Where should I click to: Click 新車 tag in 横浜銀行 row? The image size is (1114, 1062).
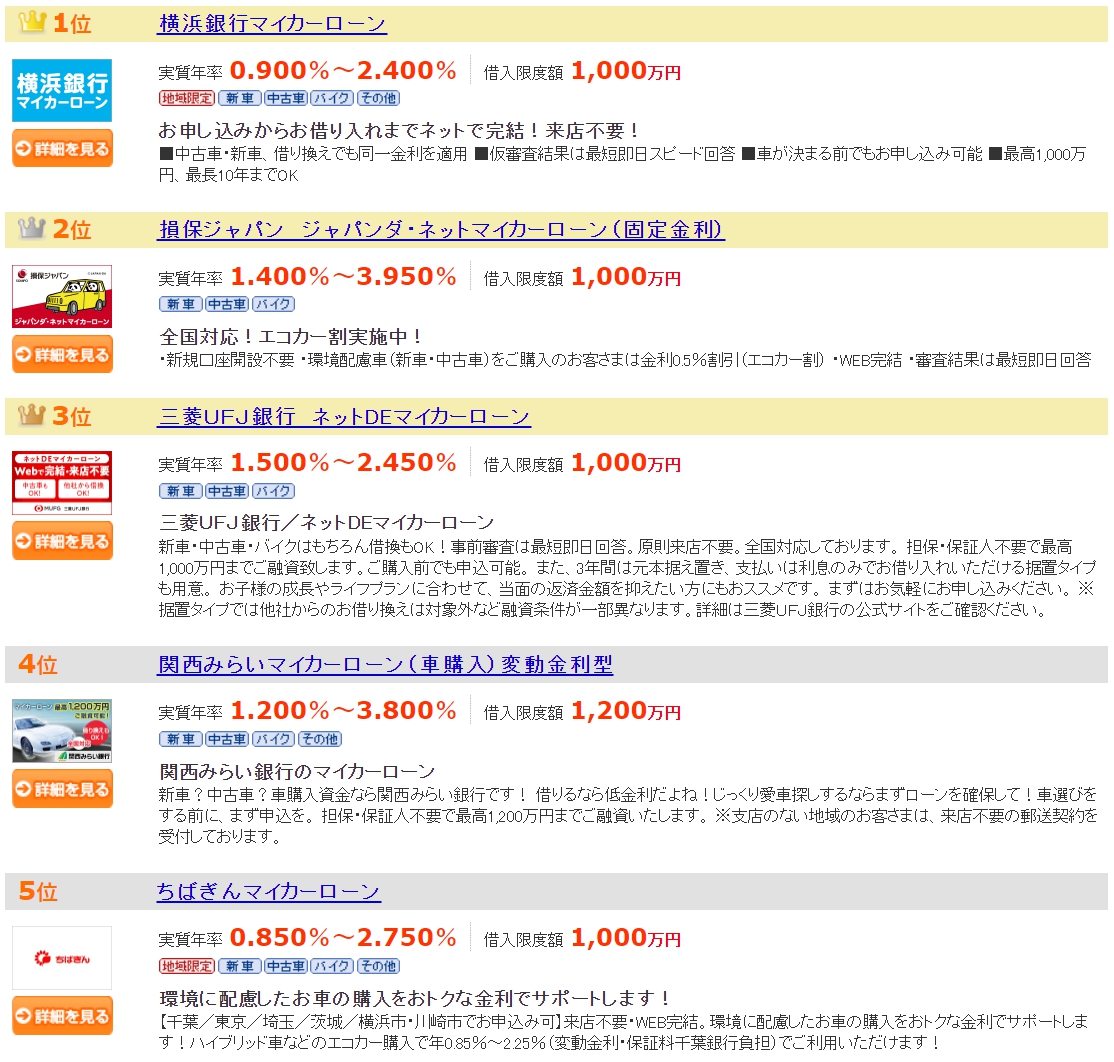239,98
